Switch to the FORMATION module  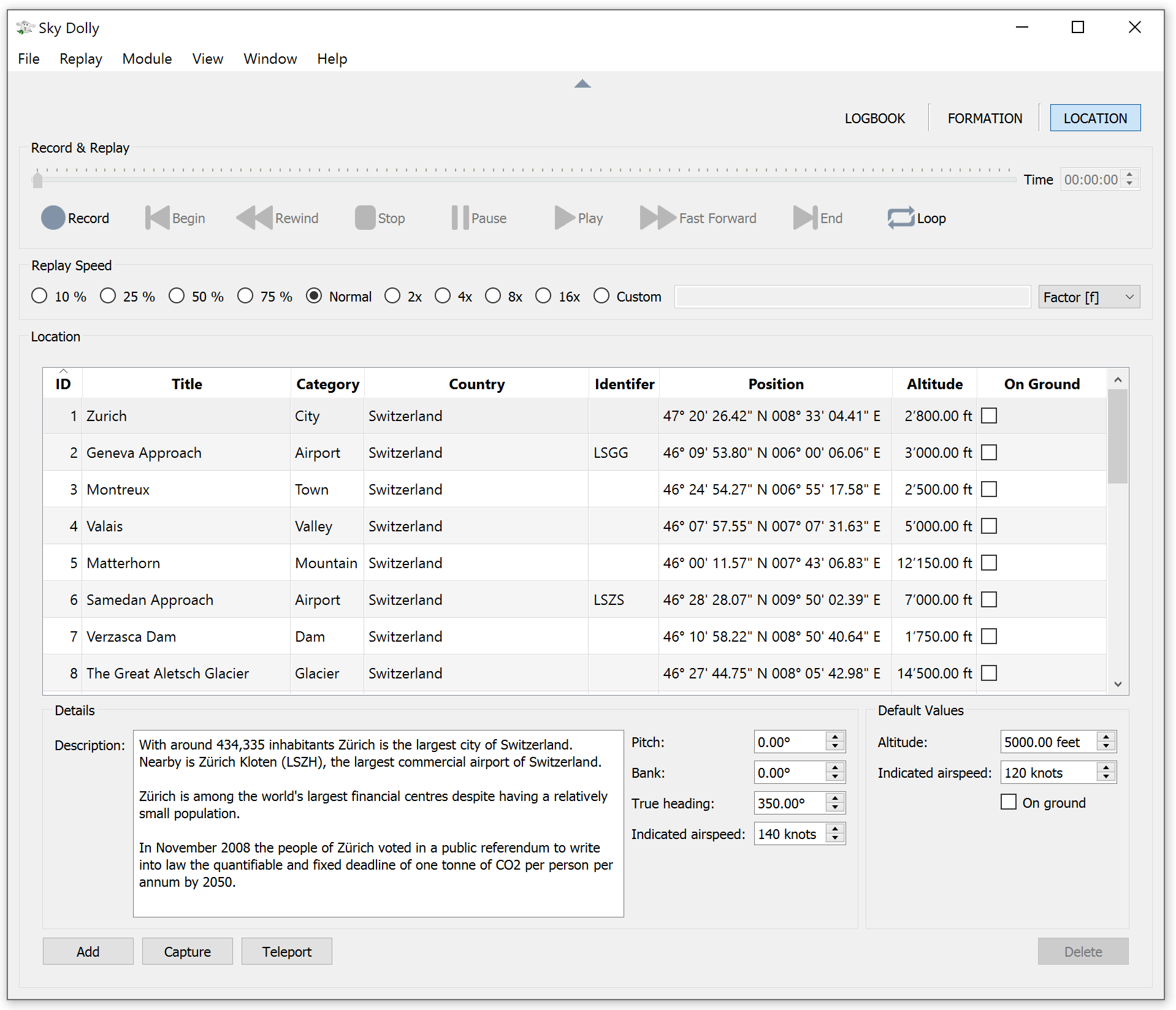pyautogui.click(x=985, y=118)
